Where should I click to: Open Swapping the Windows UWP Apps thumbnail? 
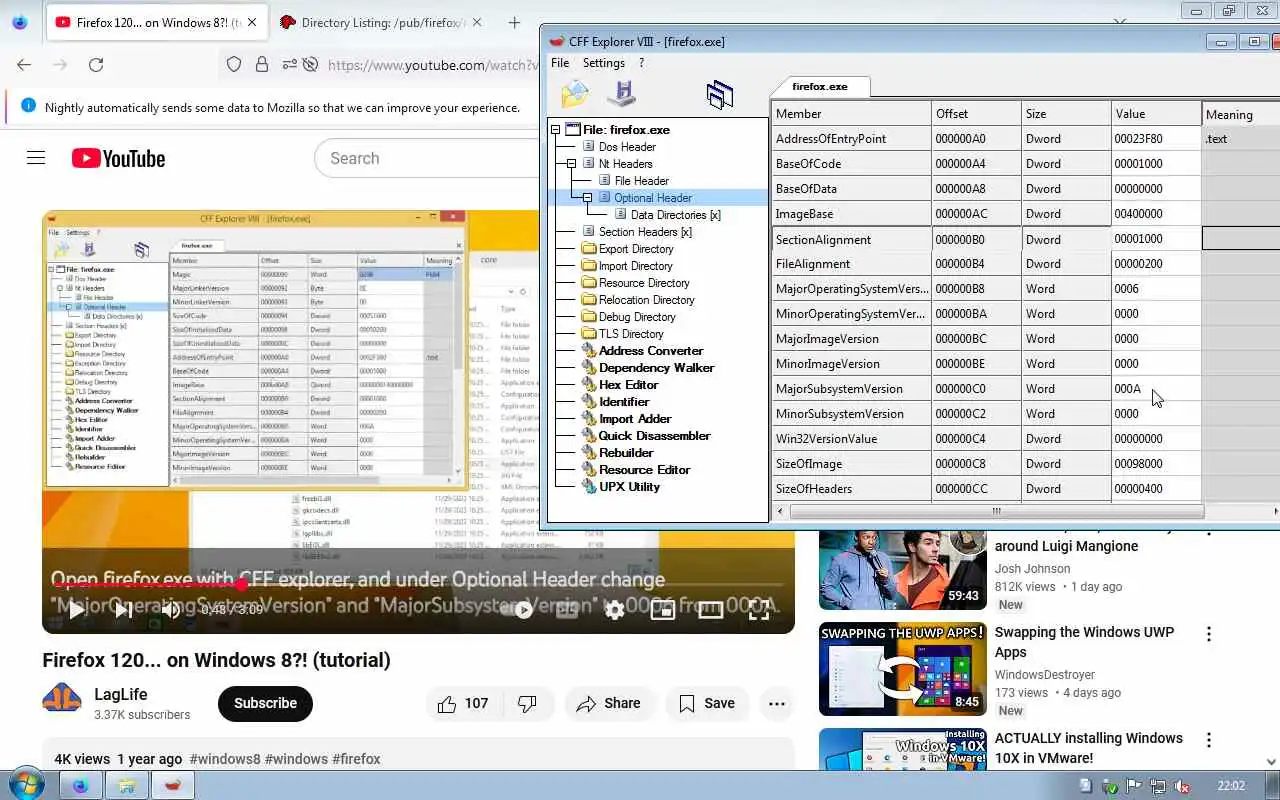click(x=903, y=669)
